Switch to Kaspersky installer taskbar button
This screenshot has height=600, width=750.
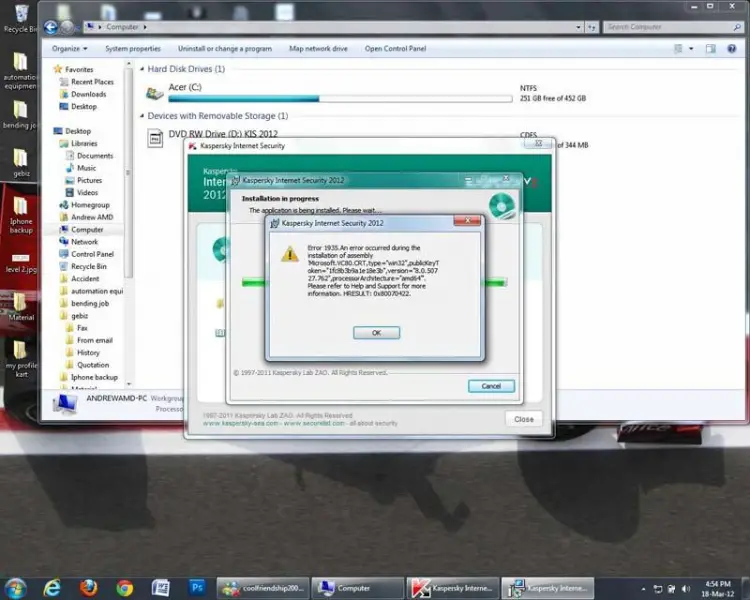click(548, 588)
